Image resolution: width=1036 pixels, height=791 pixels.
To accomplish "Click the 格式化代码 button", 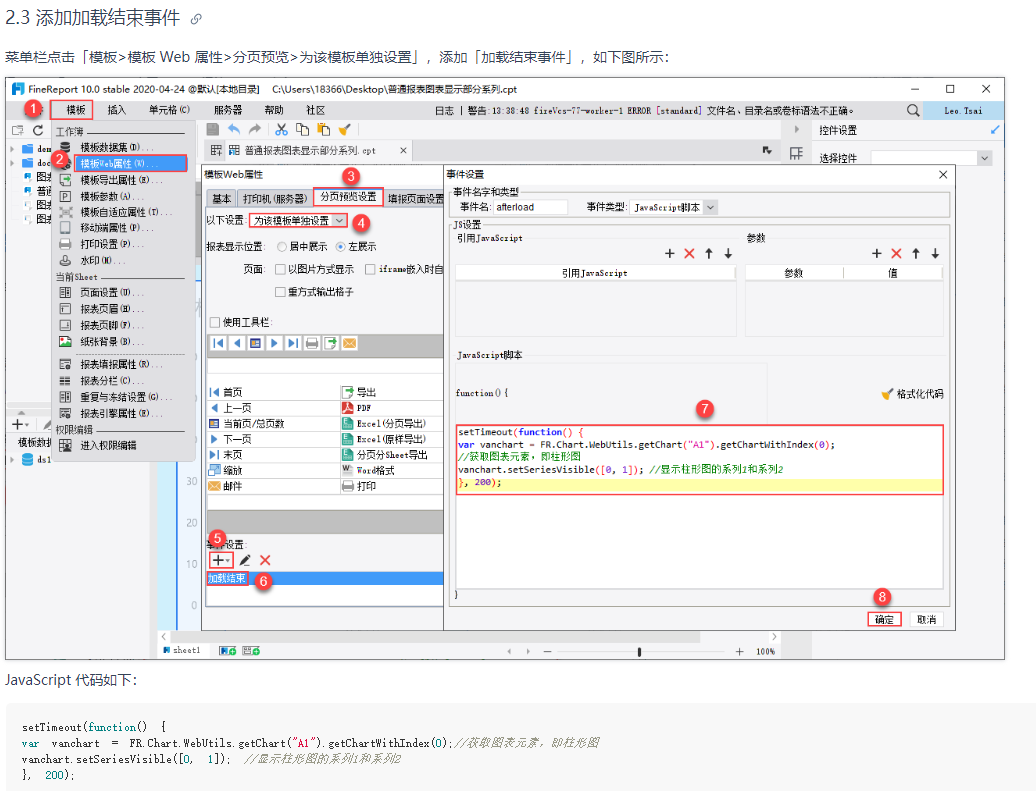I will click(x=912, y=395).
